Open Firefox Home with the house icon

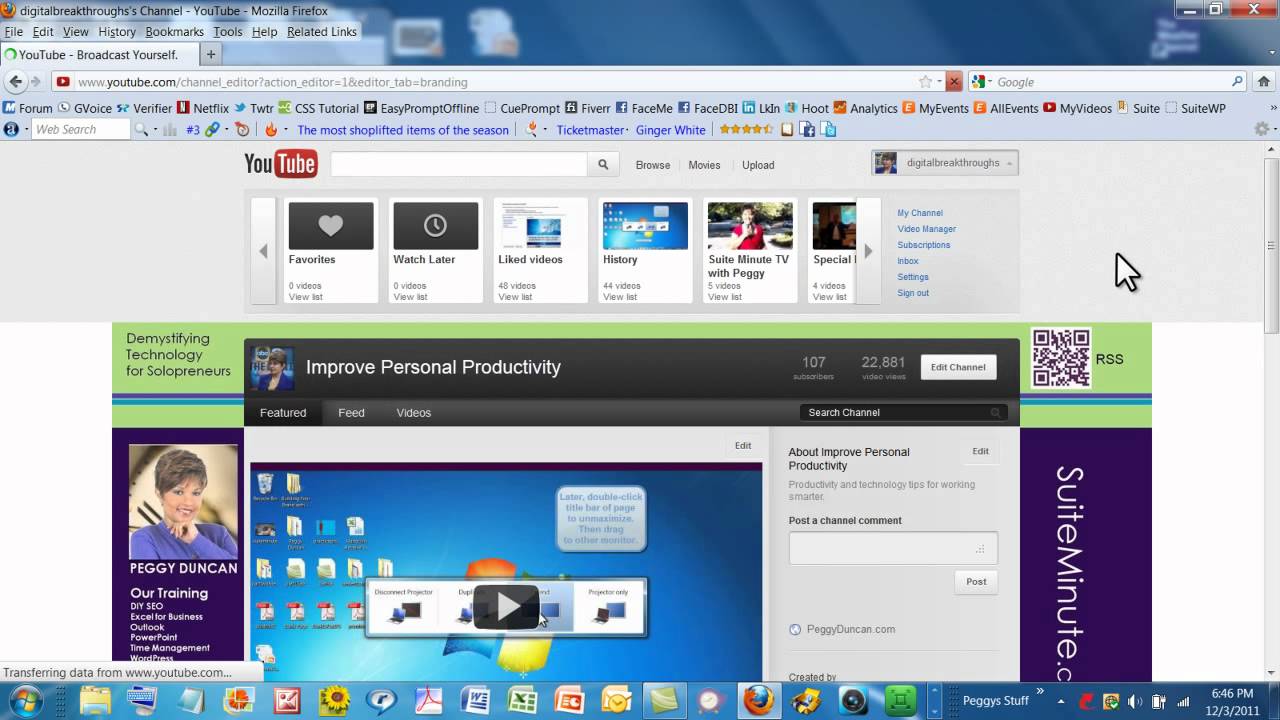point(1264,82)
